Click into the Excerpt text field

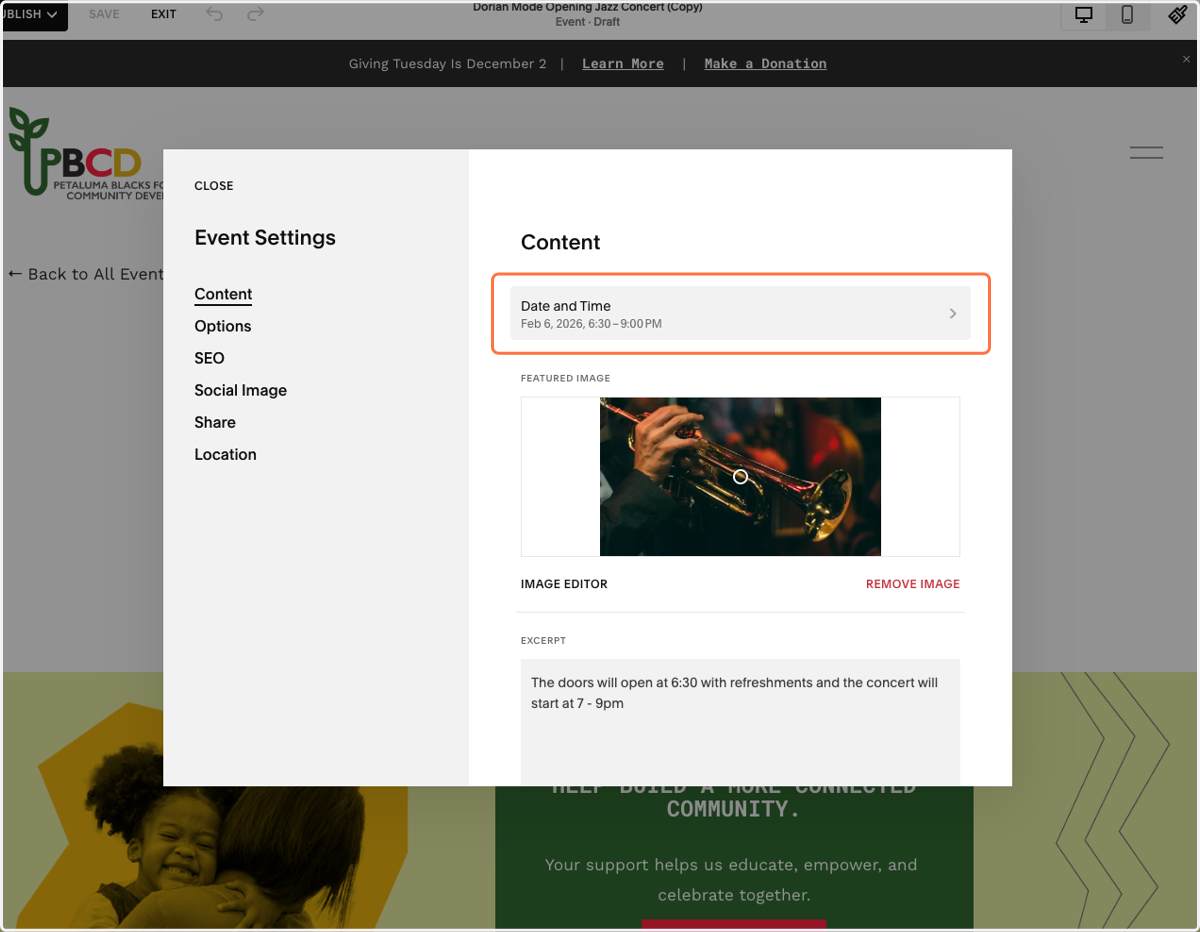click(740, 721)
